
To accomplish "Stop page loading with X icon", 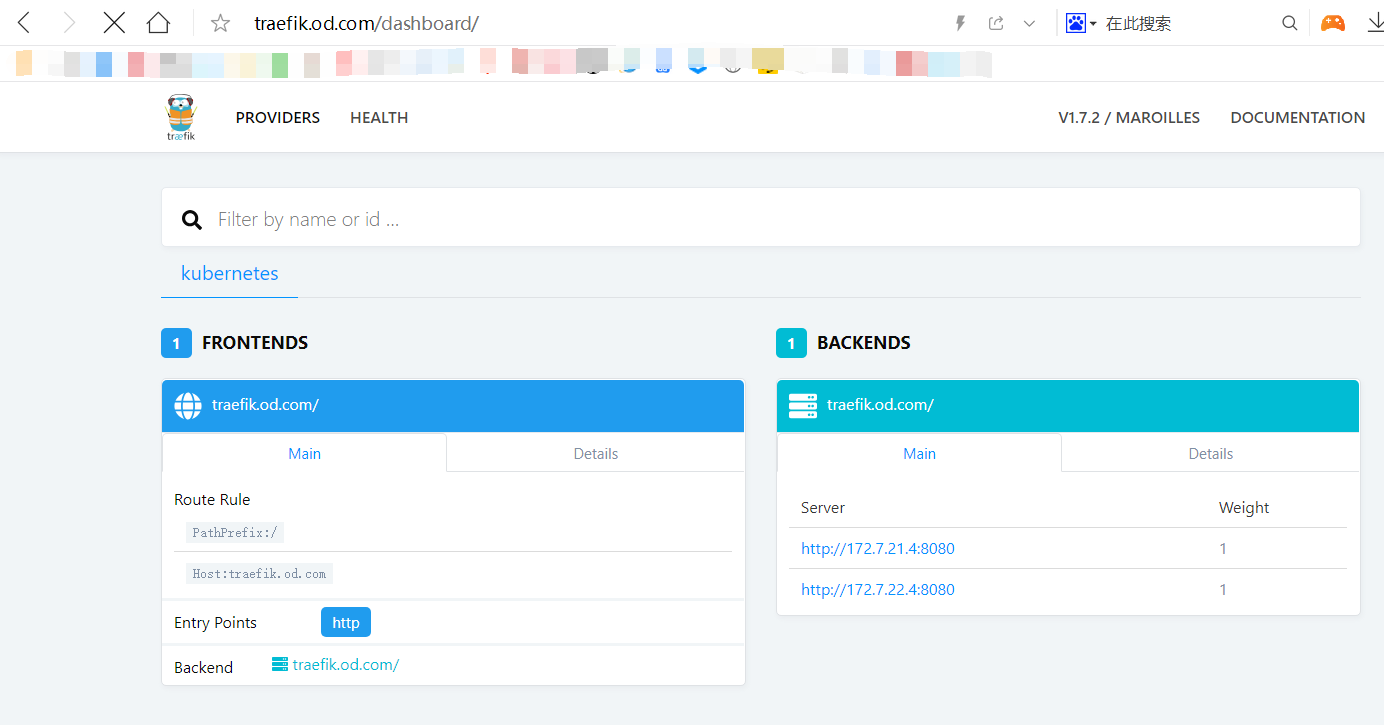I will (114, 23).
